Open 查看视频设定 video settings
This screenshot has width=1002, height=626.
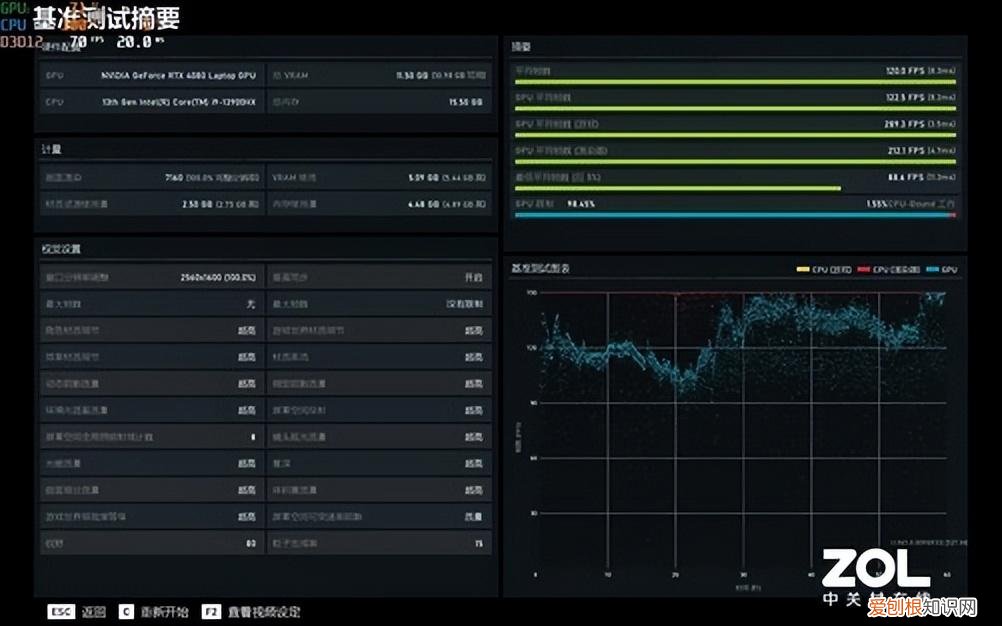[264, 611]
